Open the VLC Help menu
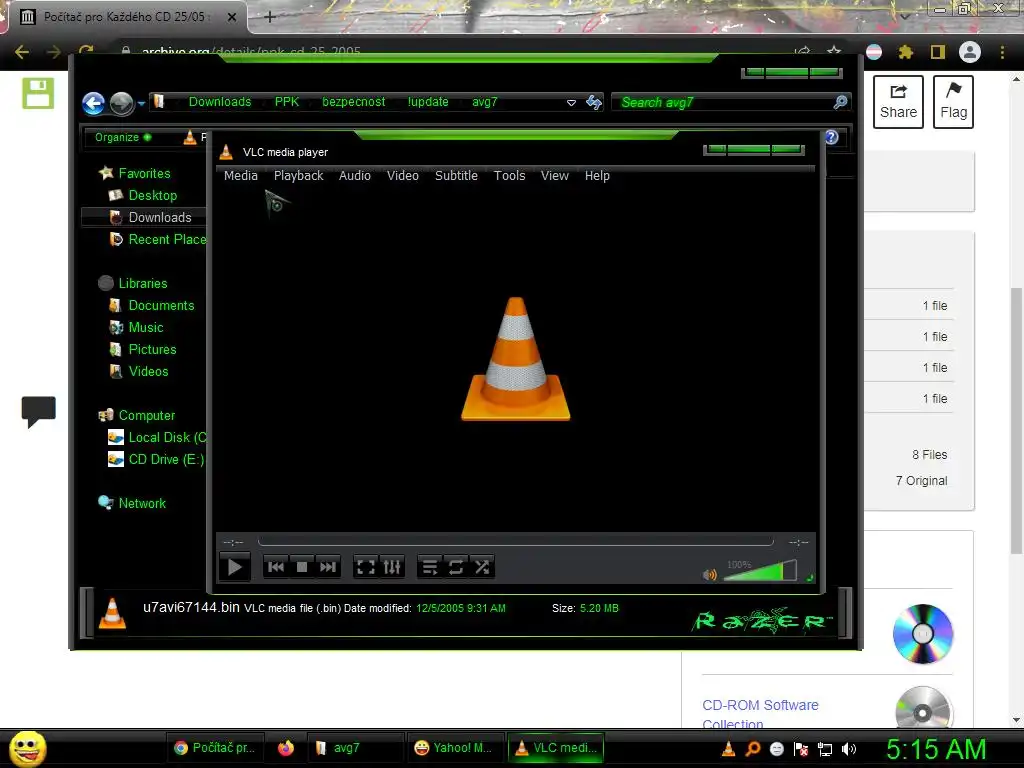 (597, 176)
